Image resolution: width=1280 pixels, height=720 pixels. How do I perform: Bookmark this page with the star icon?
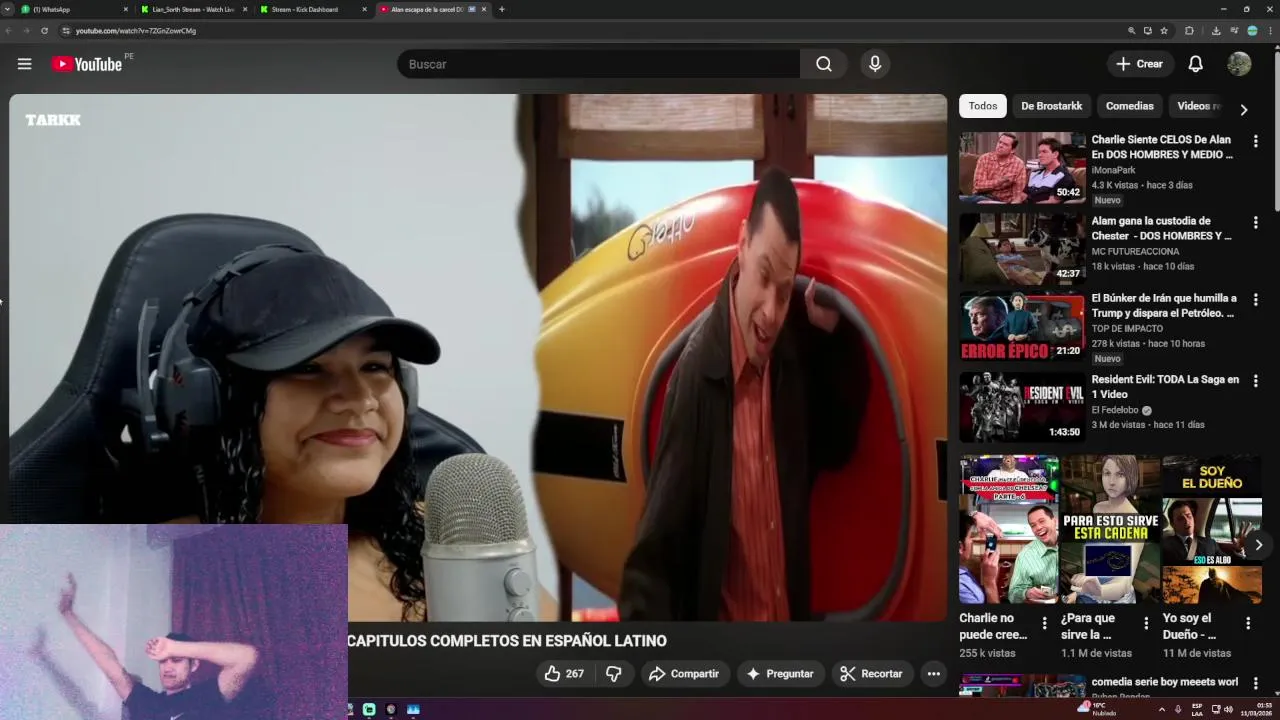point(1164,31)
